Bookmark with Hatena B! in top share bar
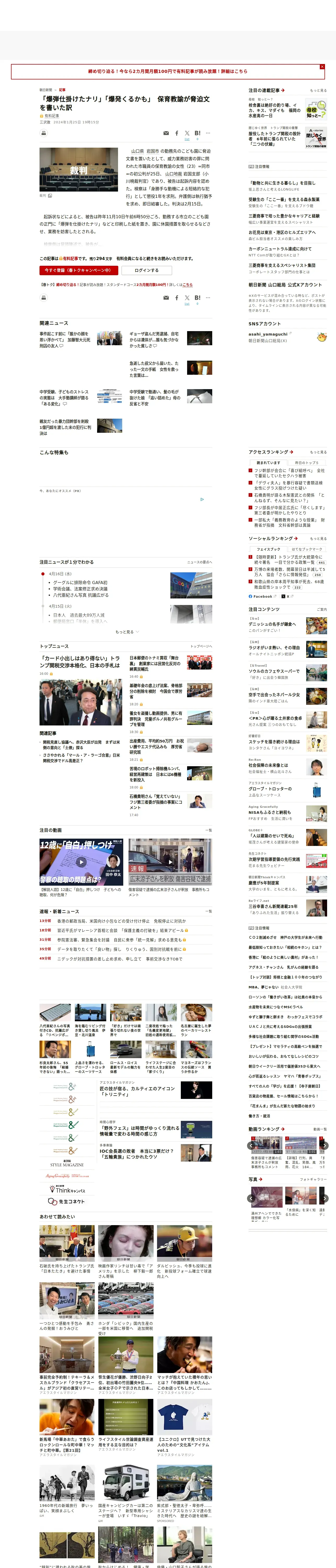 pos(197,134)
